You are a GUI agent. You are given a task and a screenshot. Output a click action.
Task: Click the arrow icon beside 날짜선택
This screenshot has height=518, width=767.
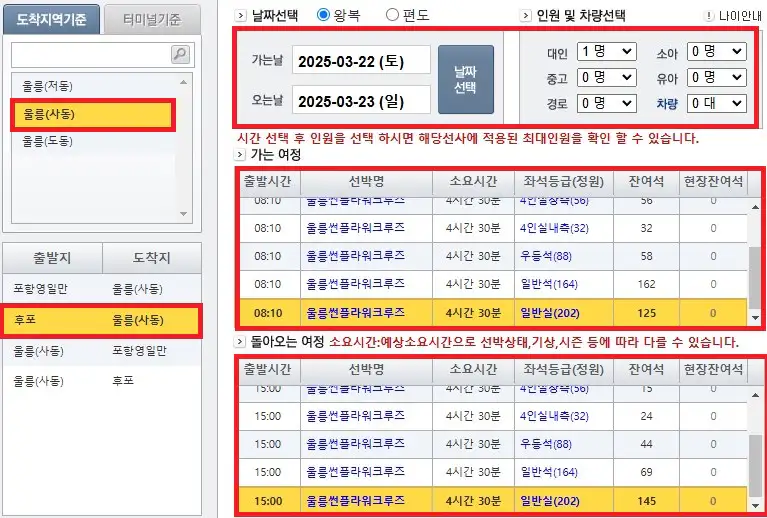(x=240, y=16)
